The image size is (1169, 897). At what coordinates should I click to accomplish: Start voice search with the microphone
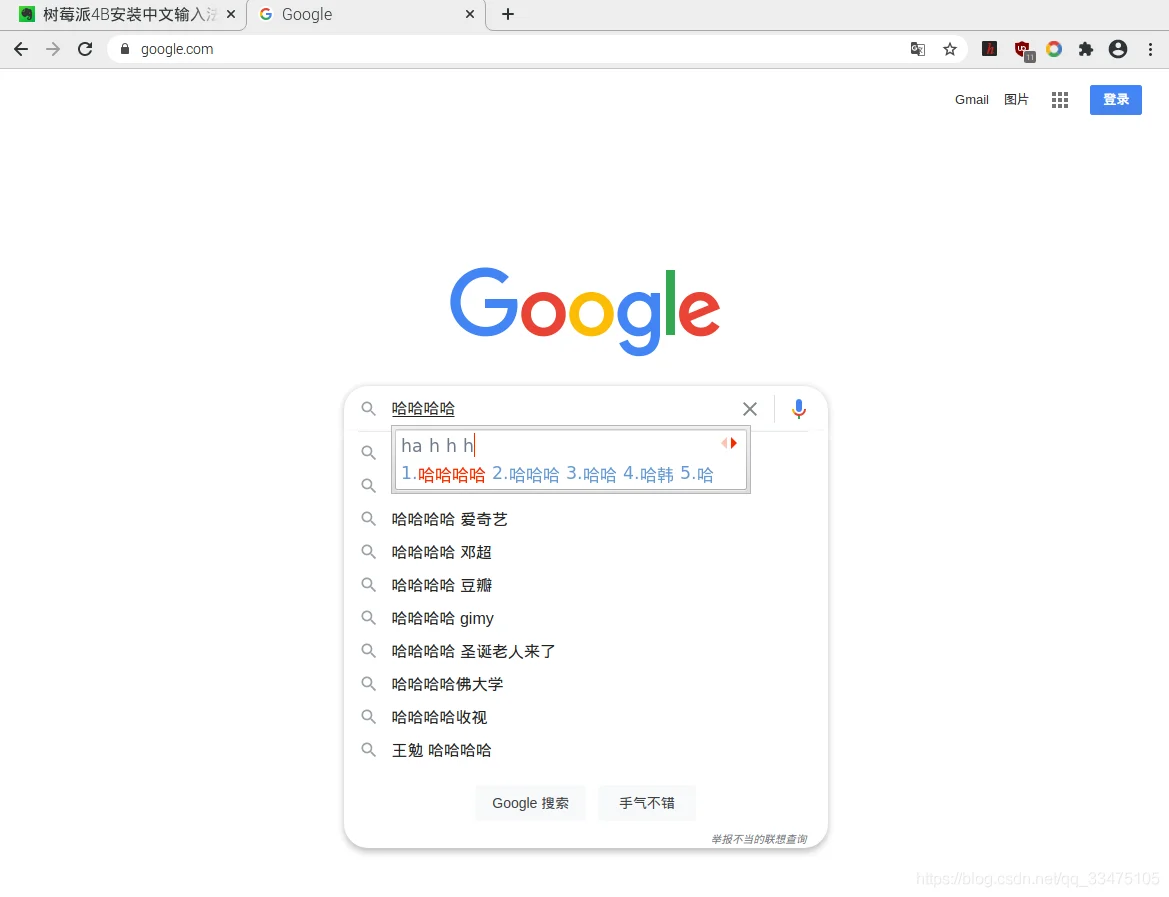pos(798,409)
